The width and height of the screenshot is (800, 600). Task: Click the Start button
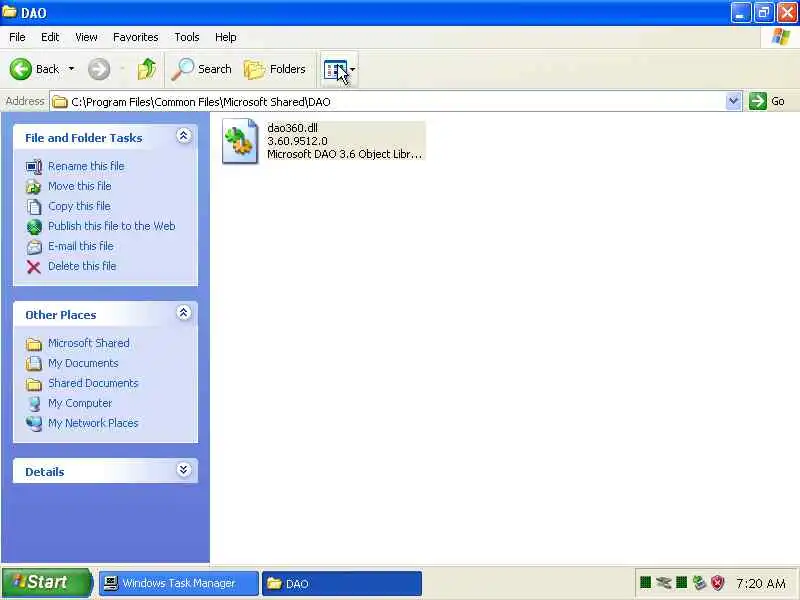[x=46, y=582]
